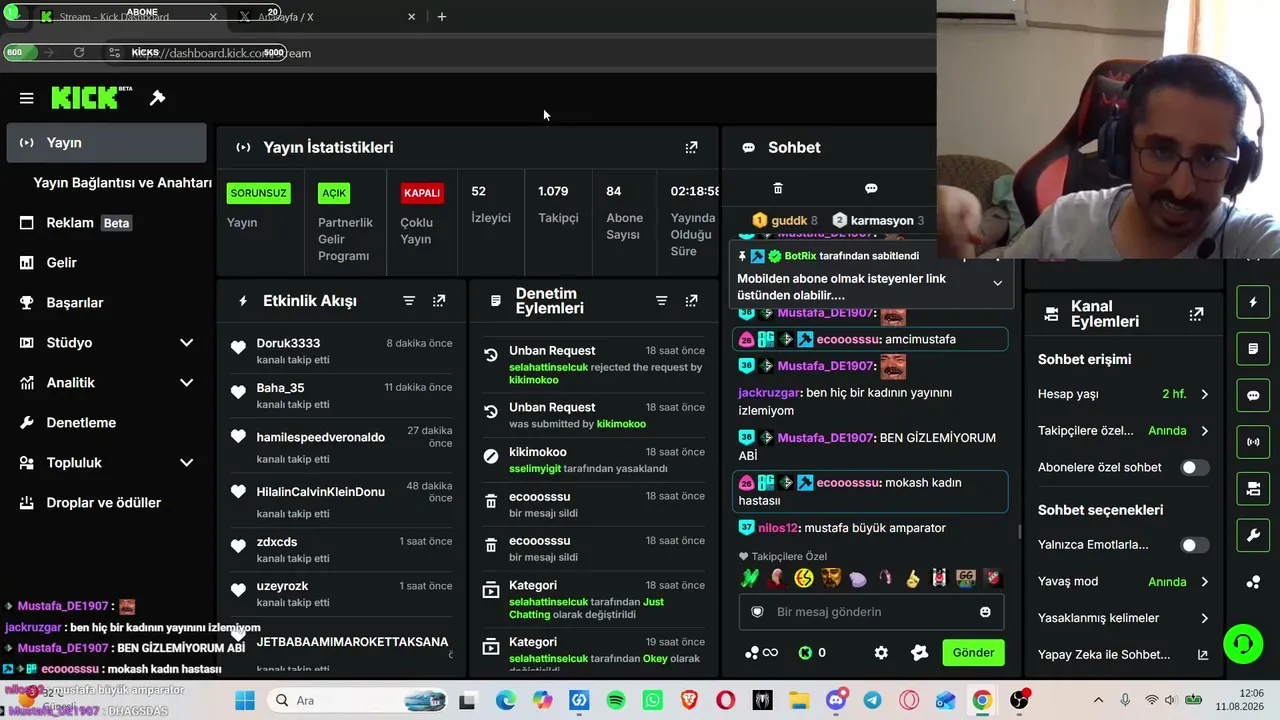Click in the Bir mesaj gönderin field
The width and height of the screenshot is (1280, 720).
pos(871,612)
